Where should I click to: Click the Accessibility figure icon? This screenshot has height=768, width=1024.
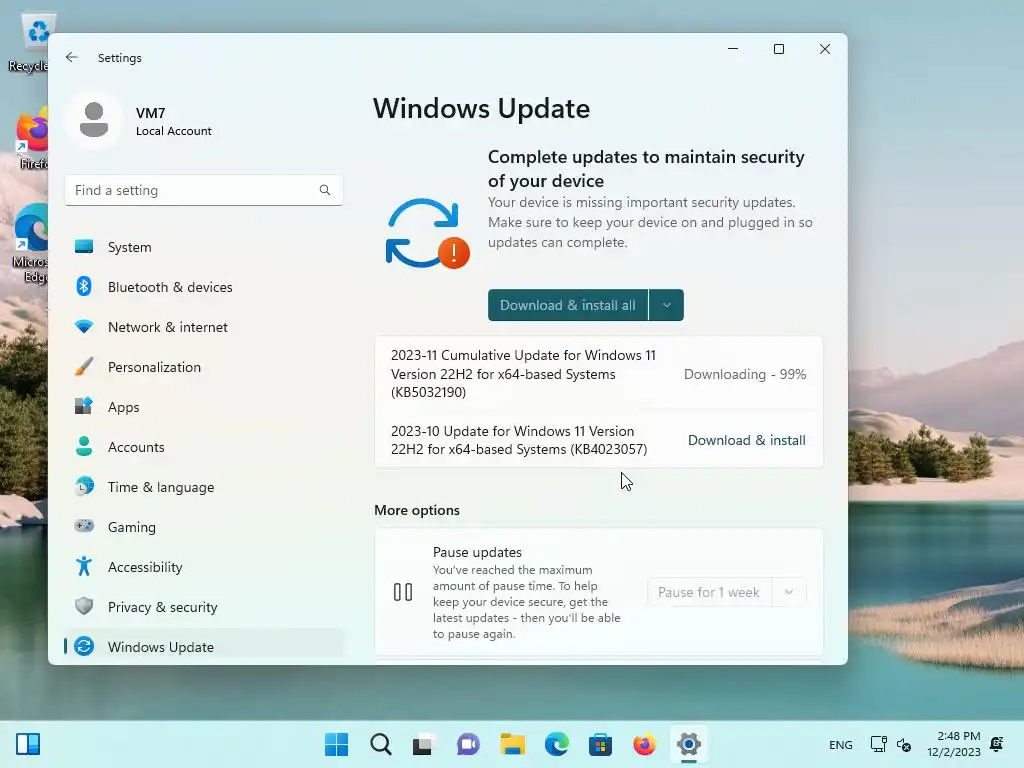[84, 566]
